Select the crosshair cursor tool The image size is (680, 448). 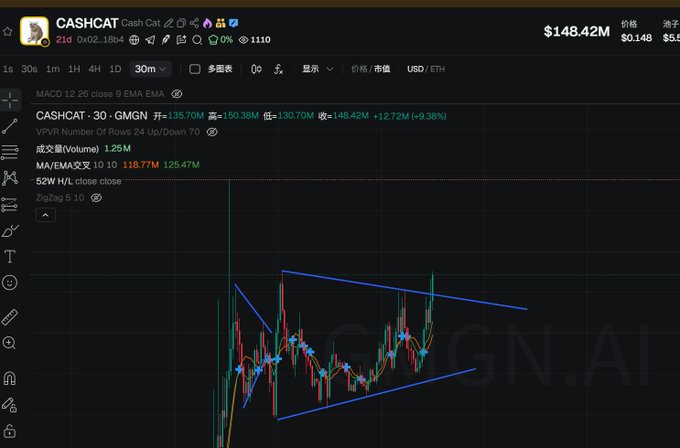pos(10,100)
